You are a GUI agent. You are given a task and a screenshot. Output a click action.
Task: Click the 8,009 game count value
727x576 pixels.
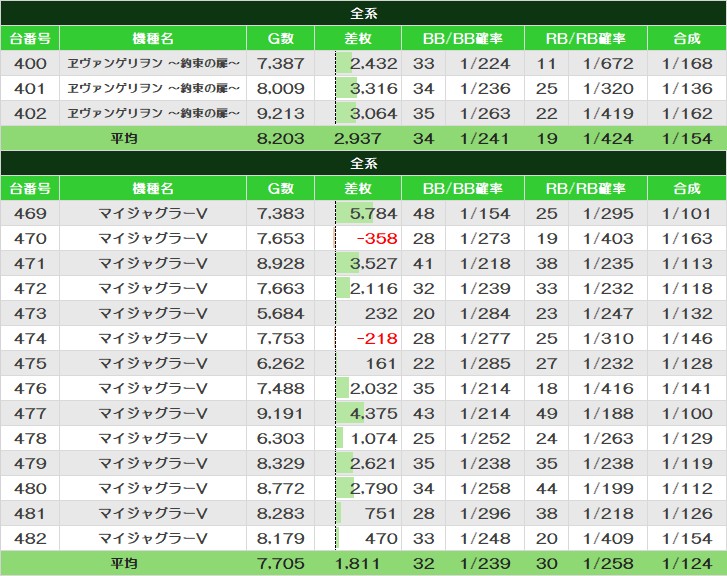tap(281, 89)
